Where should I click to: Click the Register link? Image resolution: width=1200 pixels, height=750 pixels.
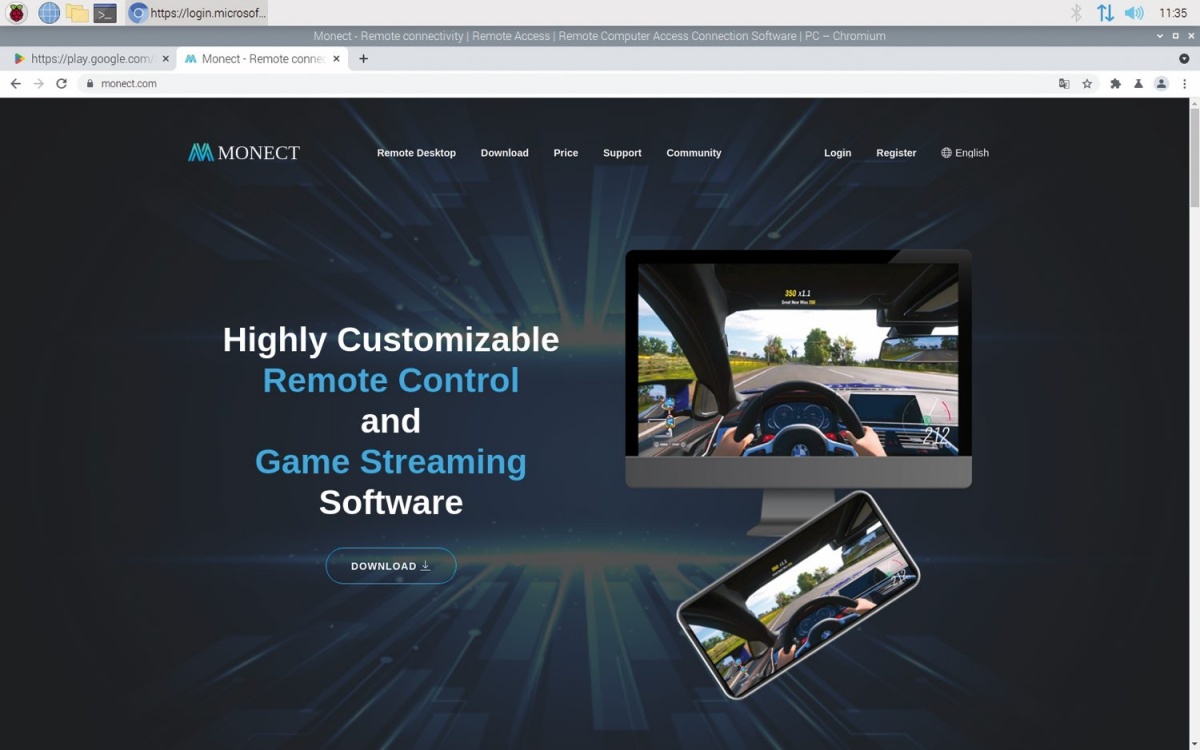(x=896, y=153)
